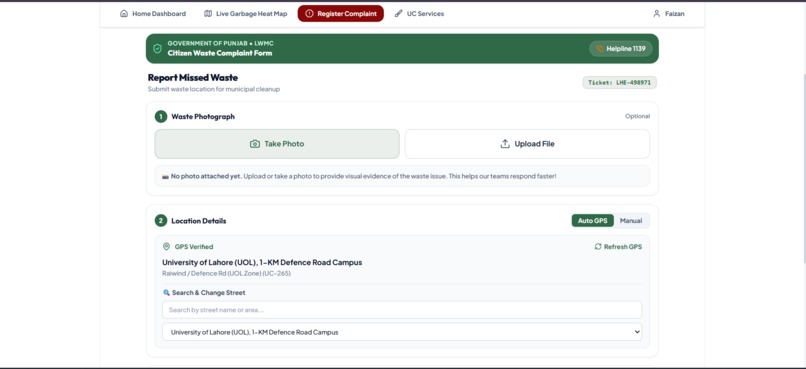The image size is (806, 369).
Task: Click the upload arrow icon in Upload File
Action: click(505, 144)
